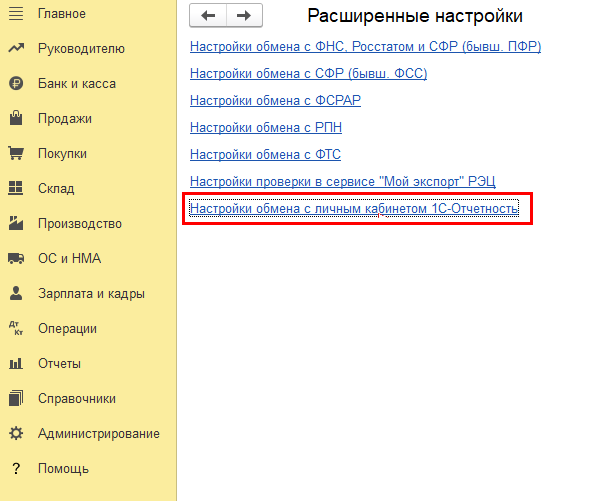Screen dimensions: 595x501
Task: Open the Отчеты menu section
Action: (59, 364)
